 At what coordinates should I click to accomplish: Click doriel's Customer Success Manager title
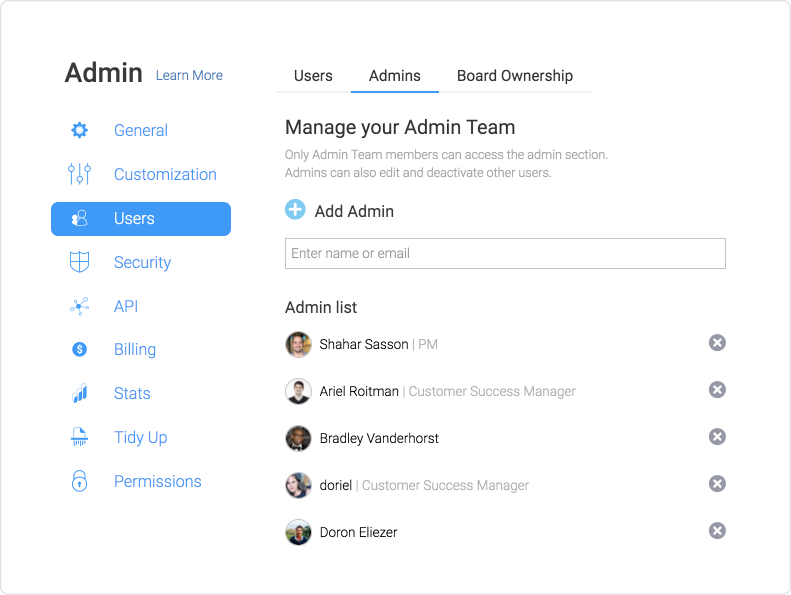click(x=445, y=485)
